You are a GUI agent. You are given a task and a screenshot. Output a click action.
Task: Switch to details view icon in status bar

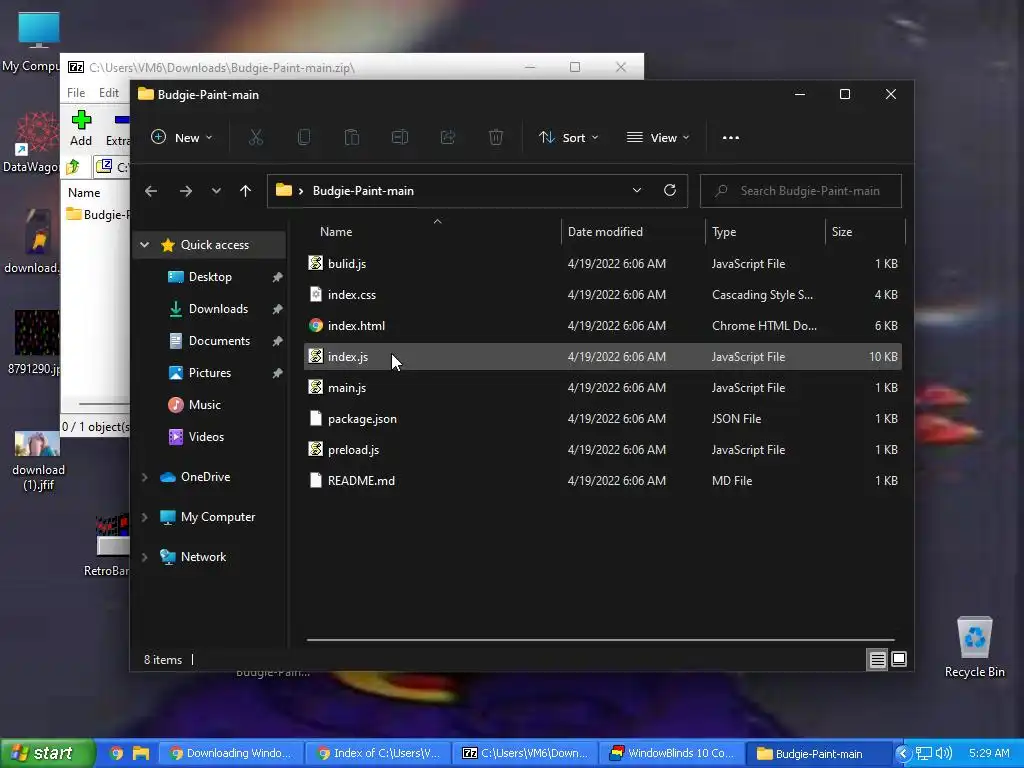(x=877, y=660)
